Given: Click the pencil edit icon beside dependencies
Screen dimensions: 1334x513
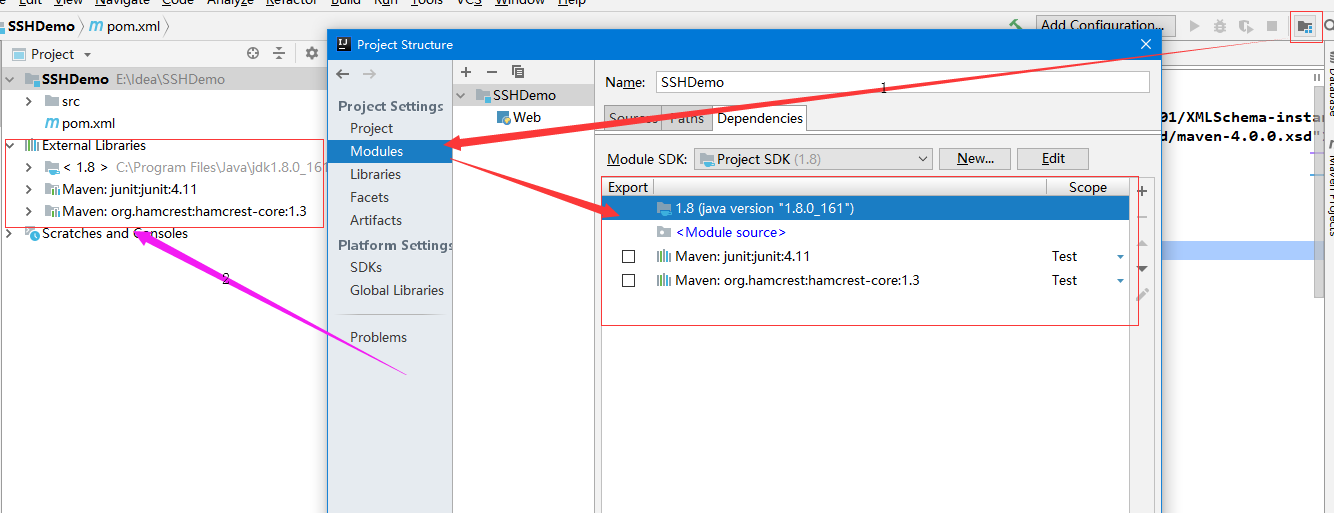Looking at the screenshot, I should (1142, 294).
